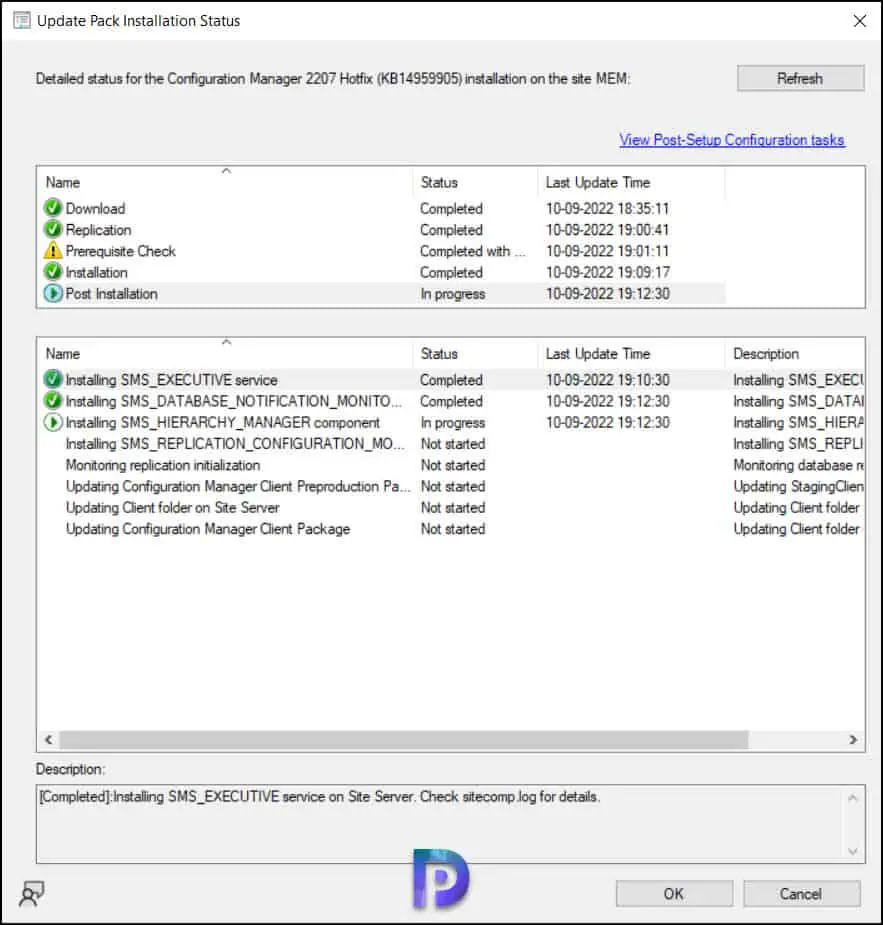The width and height of the screenshot is (883, 925).
Task: Select Updating Configuration Manager Client Preproduction row
Action: 451,486
